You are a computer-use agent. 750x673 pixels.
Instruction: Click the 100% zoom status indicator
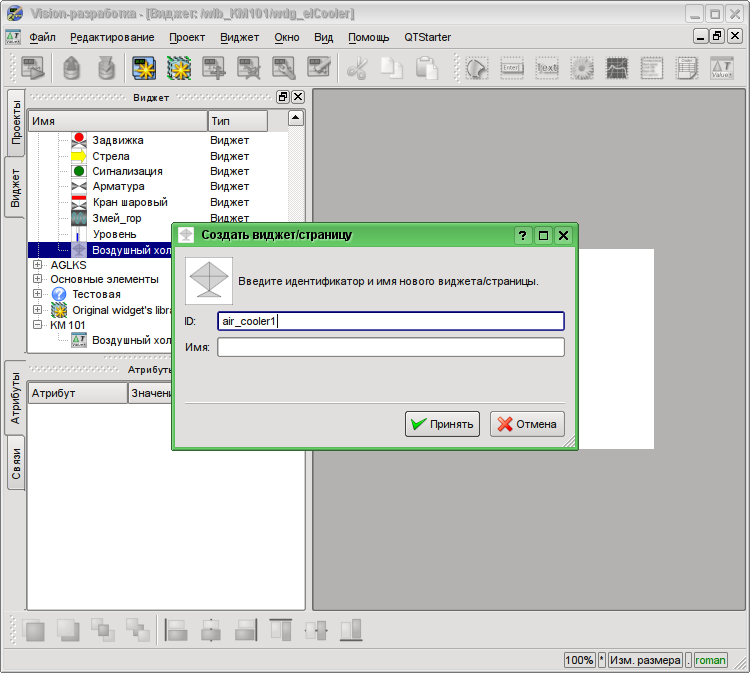click(579, 660)
